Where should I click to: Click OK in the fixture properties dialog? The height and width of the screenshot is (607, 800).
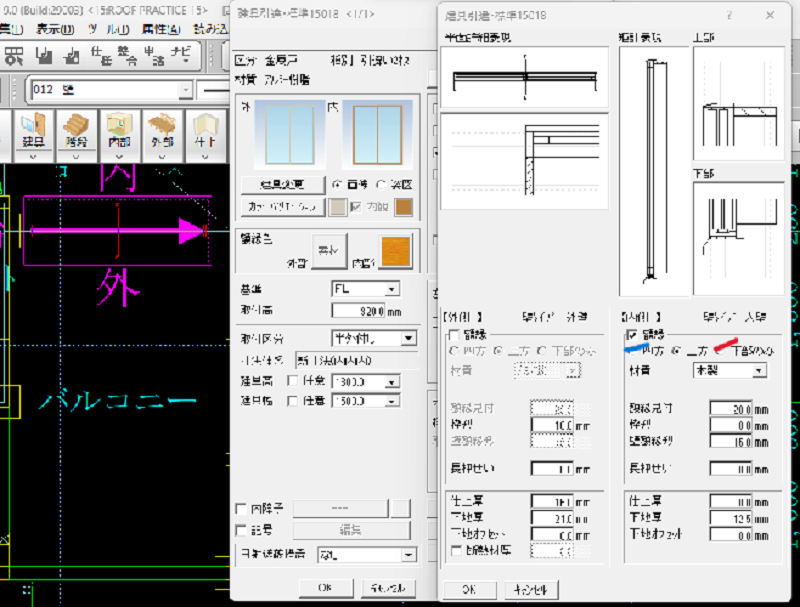[325, 588]
